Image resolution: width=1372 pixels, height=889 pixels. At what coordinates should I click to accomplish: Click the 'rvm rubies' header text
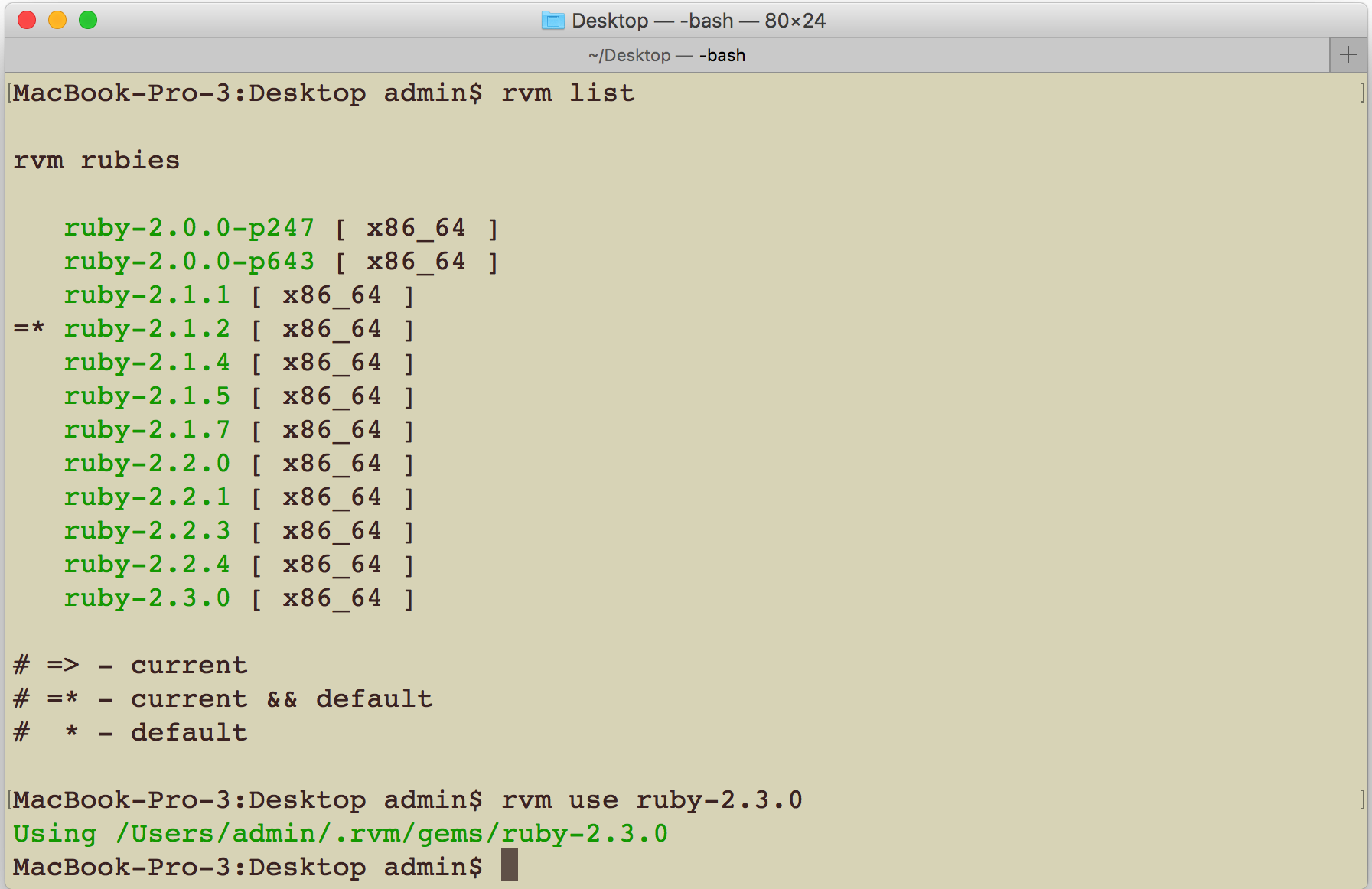96,160
